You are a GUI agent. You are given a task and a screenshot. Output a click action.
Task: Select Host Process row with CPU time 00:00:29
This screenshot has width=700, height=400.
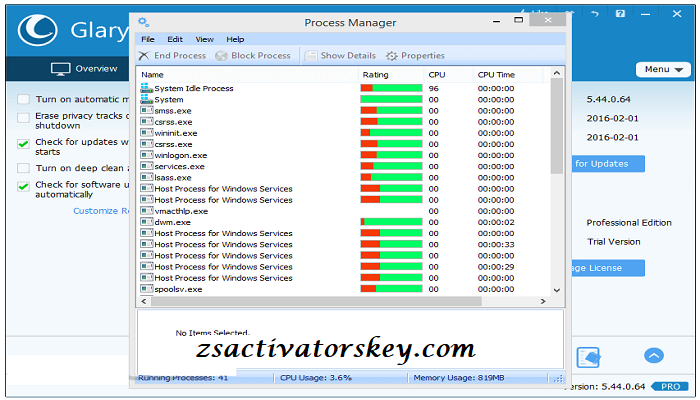coord(344,267)
